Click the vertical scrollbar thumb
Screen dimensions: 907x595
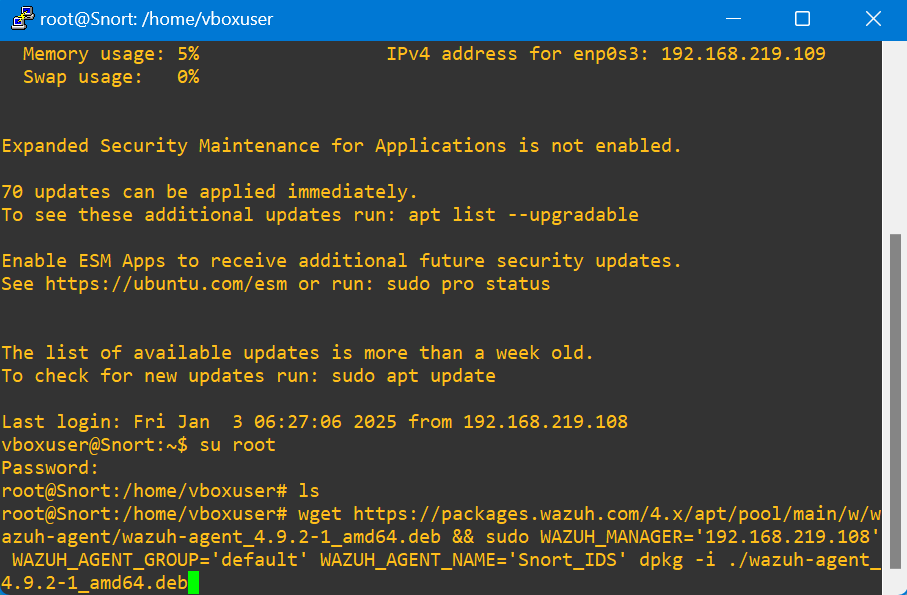pyautogui.click(x=894, y=400)
